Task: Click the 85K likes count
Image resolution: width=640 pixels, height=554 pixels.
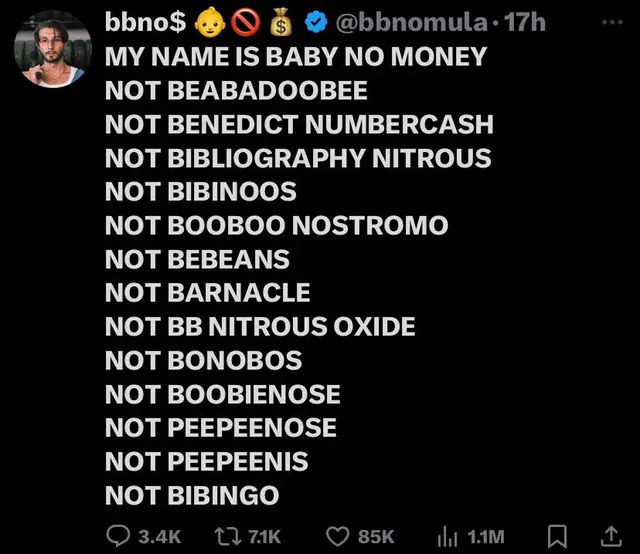Action: 377,536
